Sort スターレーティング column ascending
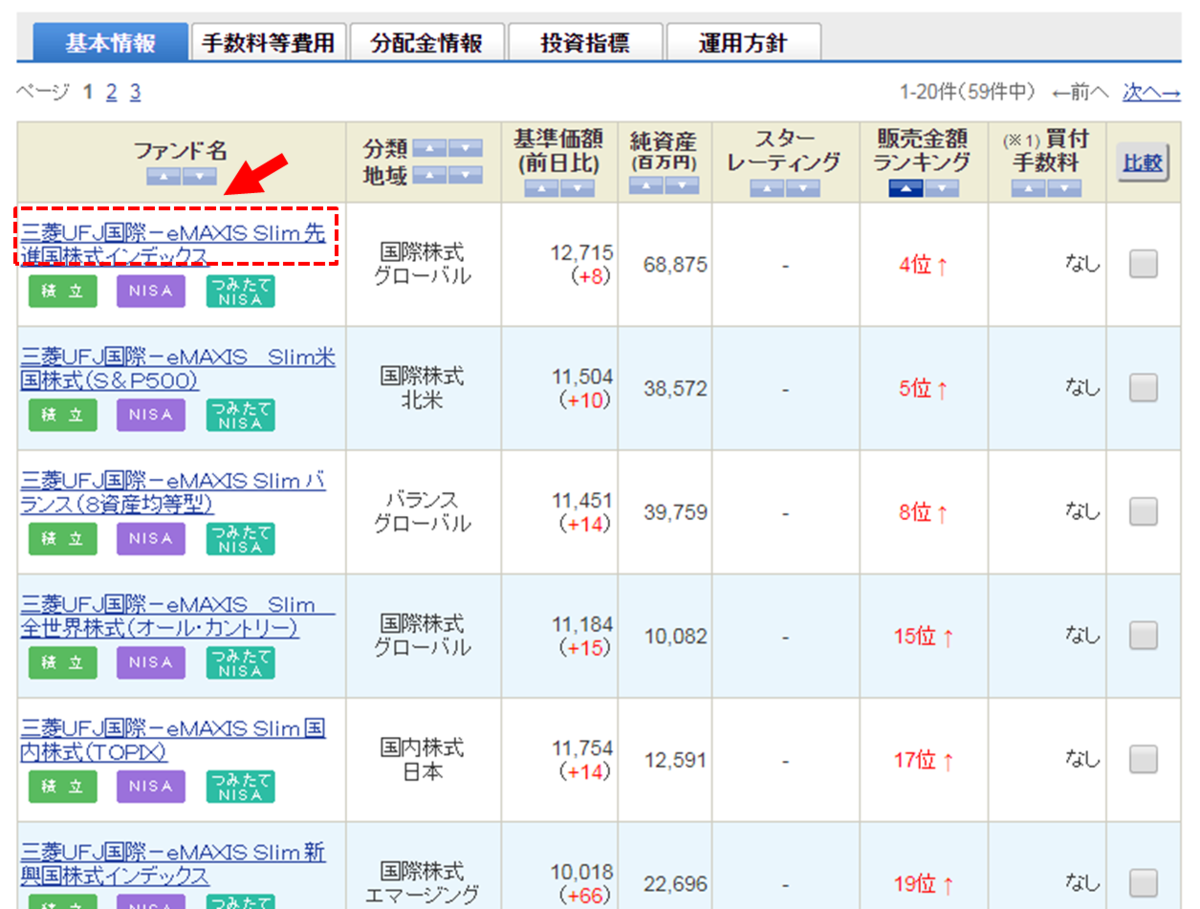The width and height of the screenshot is (1200, 909). (767, 187)
